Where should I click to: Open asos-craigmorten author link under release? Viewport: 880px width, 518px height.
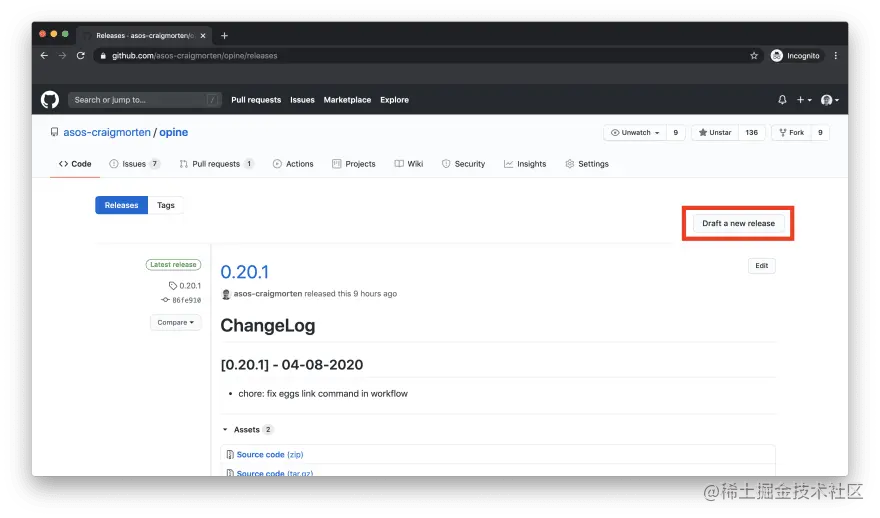(268, 294)
